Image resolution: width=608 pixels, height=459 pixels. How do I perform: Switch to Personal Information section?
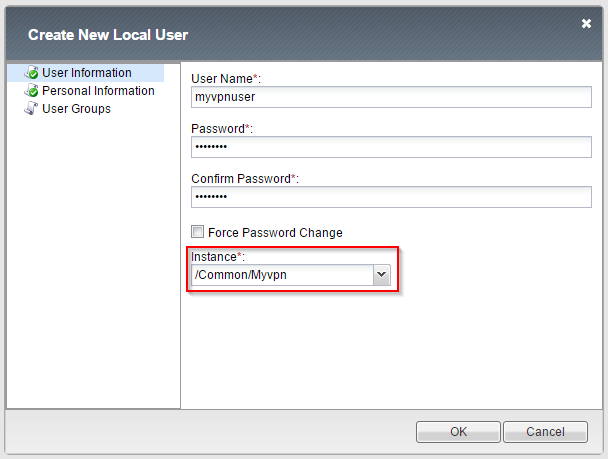click(x=98, y=91)
